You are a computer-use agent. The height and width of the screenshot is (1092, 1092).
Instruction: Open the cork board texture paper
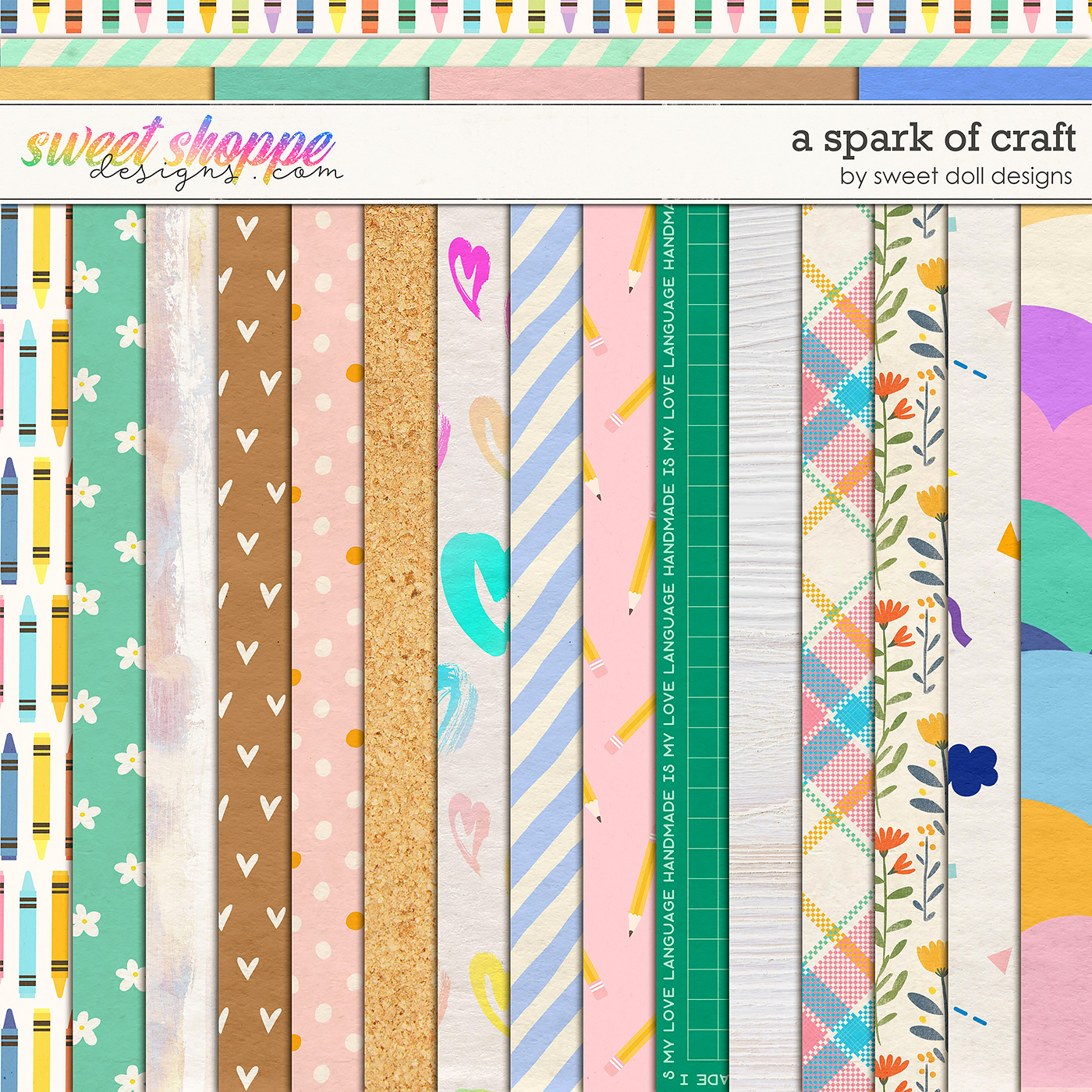click(x=400, y=648)
